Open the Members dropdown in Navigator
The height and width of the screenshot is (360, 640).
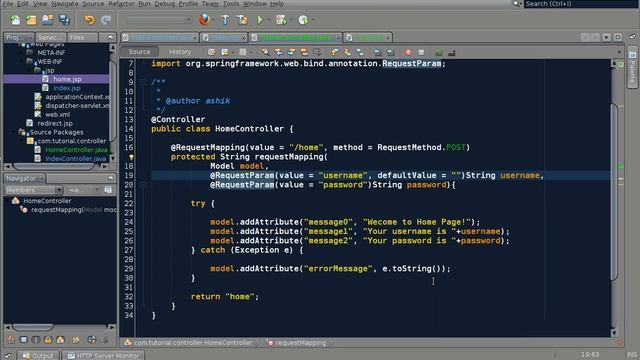33,190
